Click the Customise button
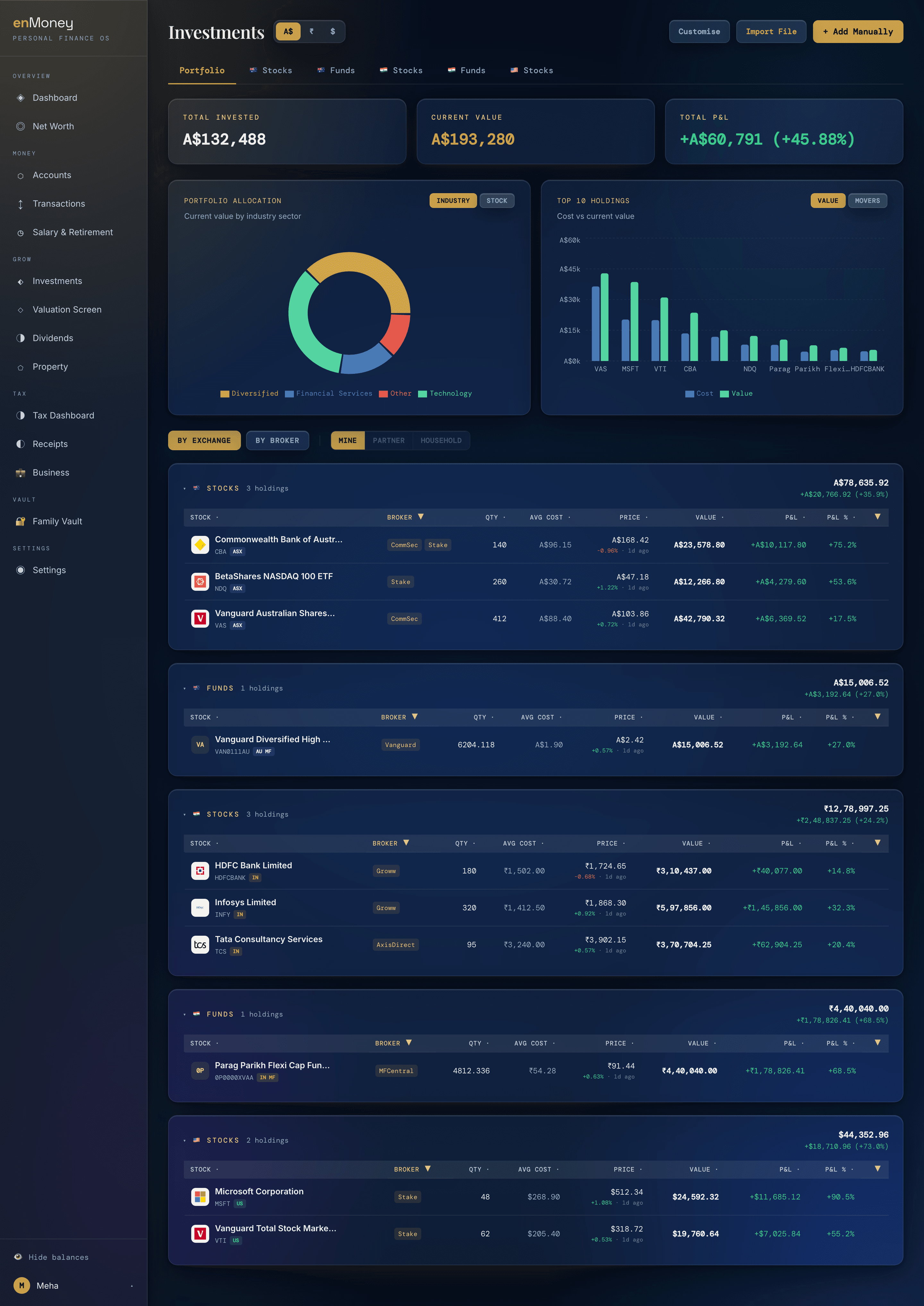Image resolution: width=924 pixels, height=1306 pixels. tap(699, 31)
